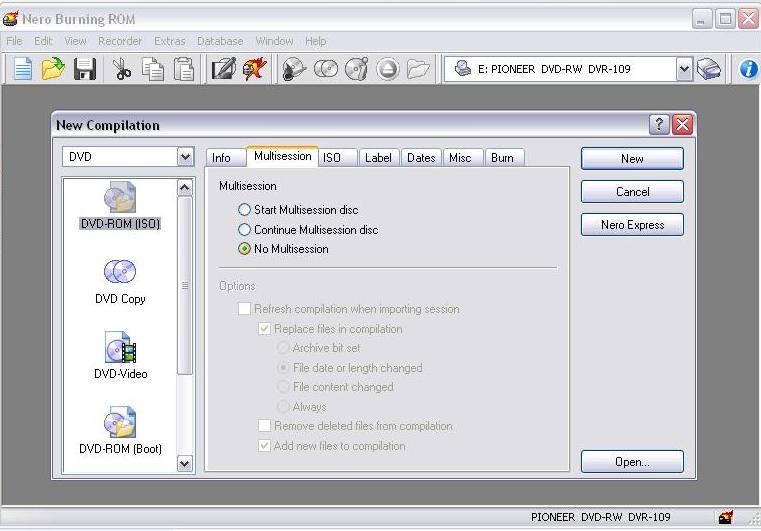Click the flaming burn compilation icon

[x=255, y=68]
